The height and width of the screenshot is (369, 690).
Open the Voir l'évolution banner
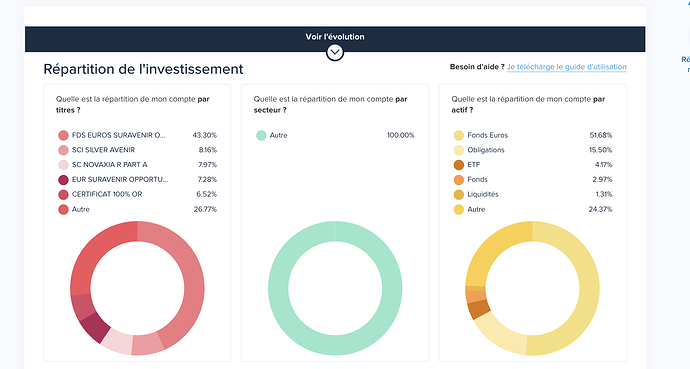tap(335, 39)
